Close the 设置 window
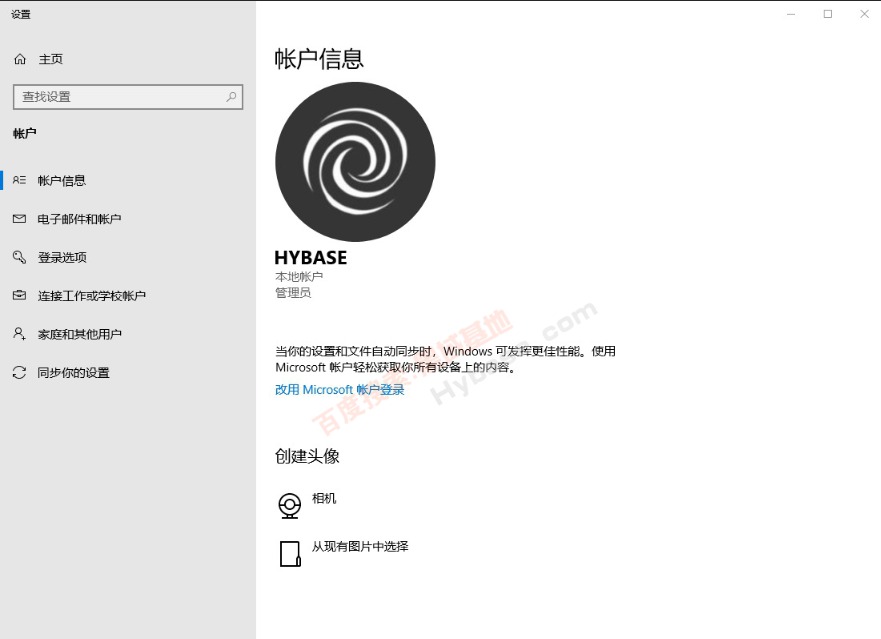 (x=864, y=14)
